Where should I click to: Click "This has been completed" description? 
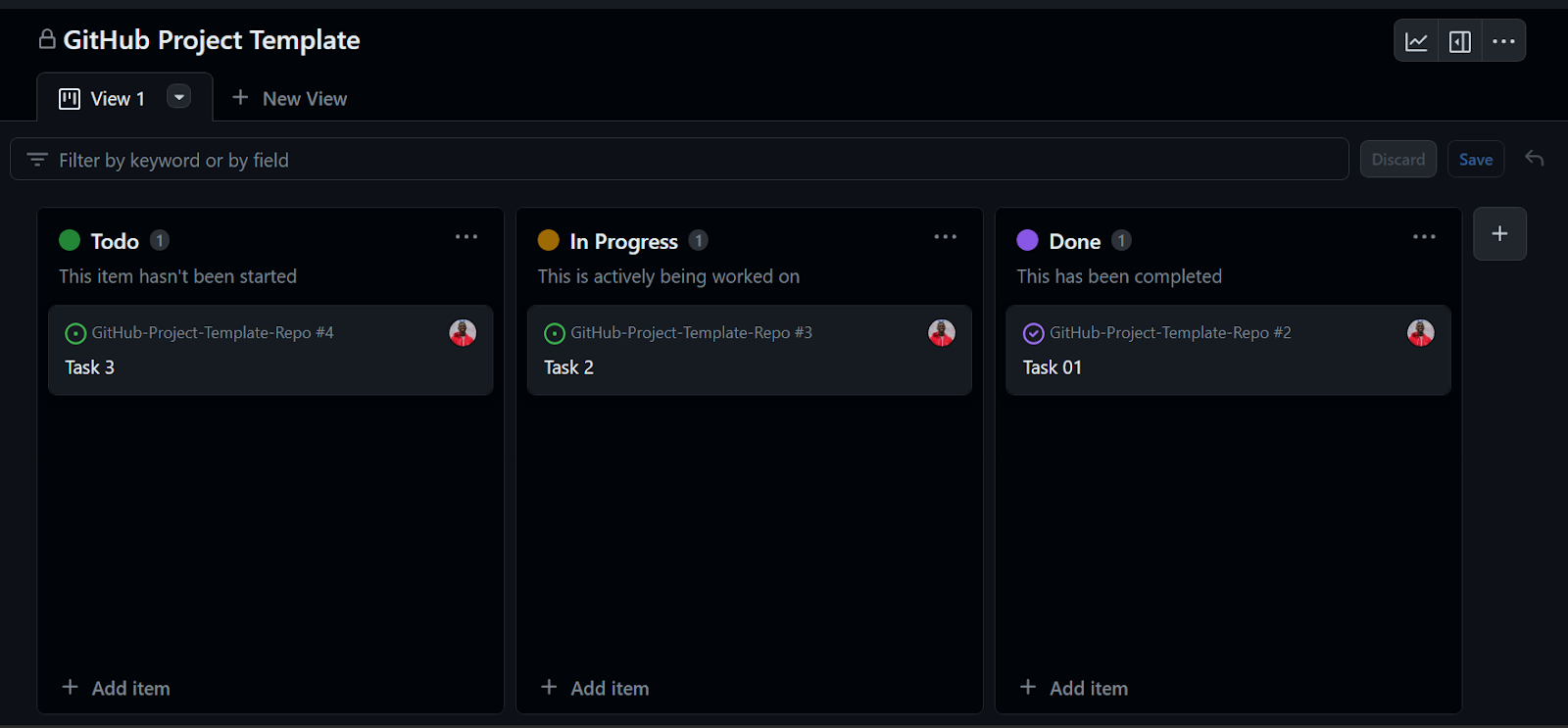coord(1119,276)
